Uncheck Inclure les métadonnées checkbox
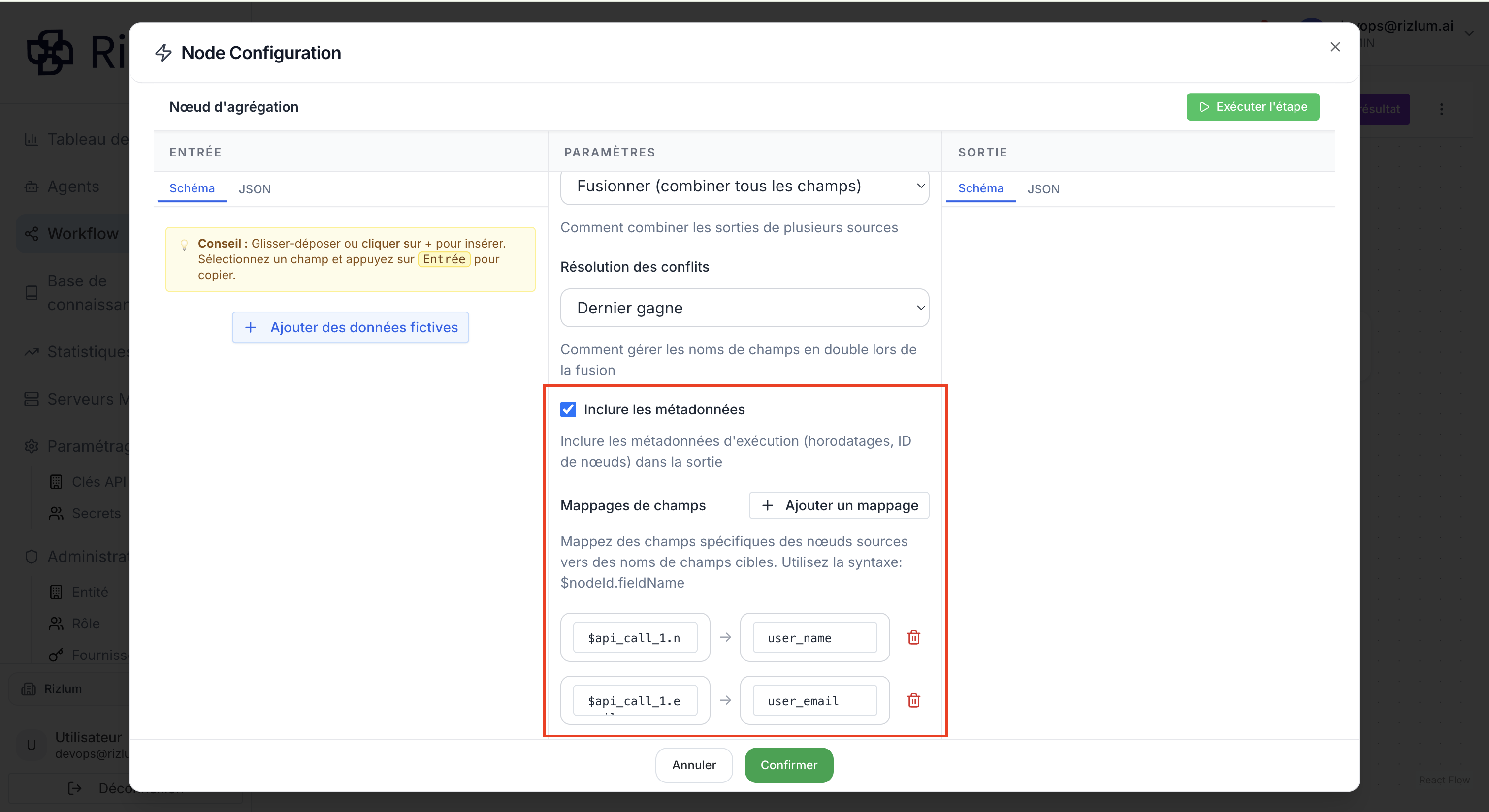Image resolution: width=1489 pixels, height=812 pixels. coord(568,409)
